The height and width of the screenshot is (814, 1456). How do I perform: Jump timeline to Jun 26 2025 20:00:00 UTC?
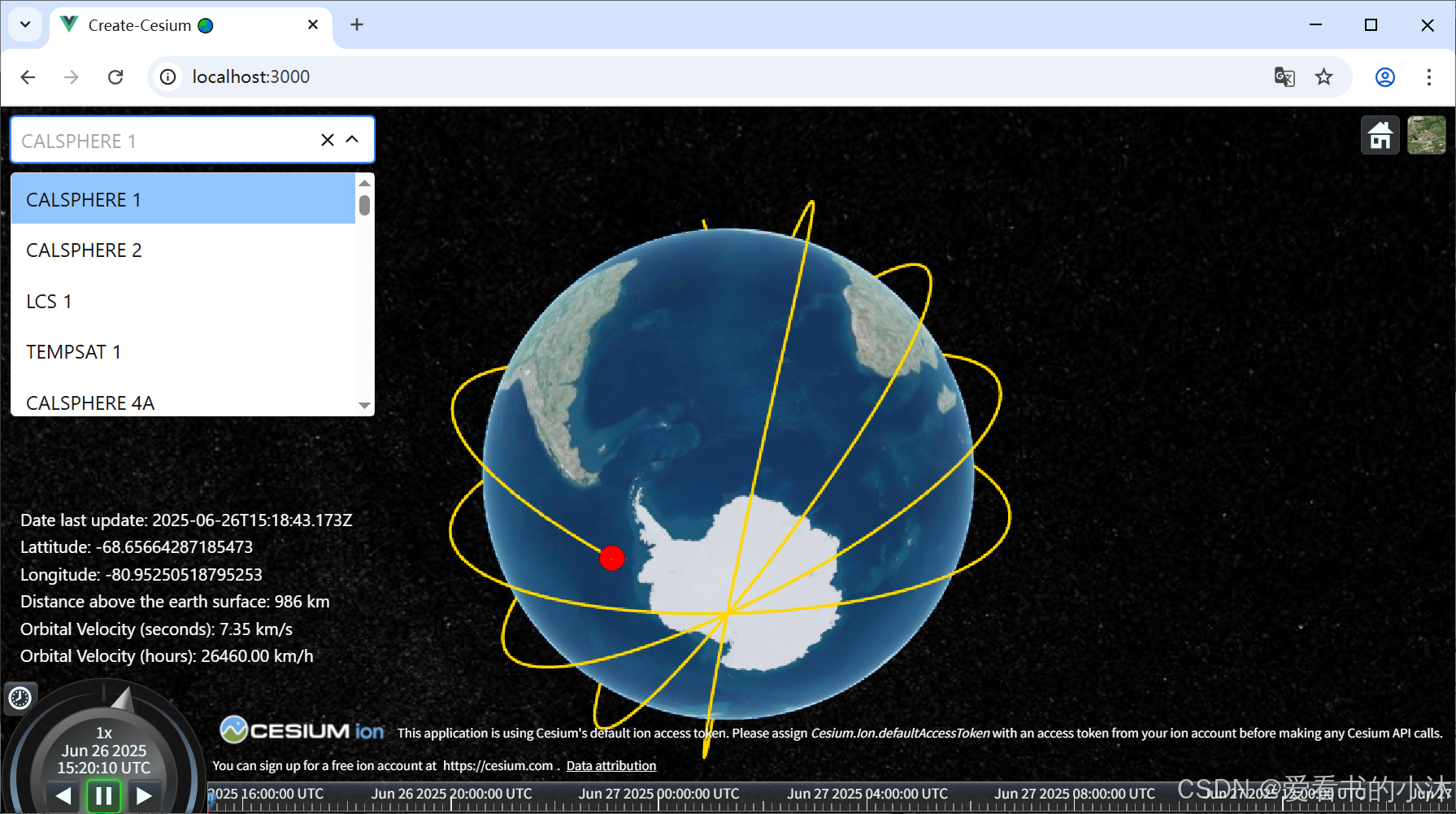pyautogui.click(x=452, y=794)
